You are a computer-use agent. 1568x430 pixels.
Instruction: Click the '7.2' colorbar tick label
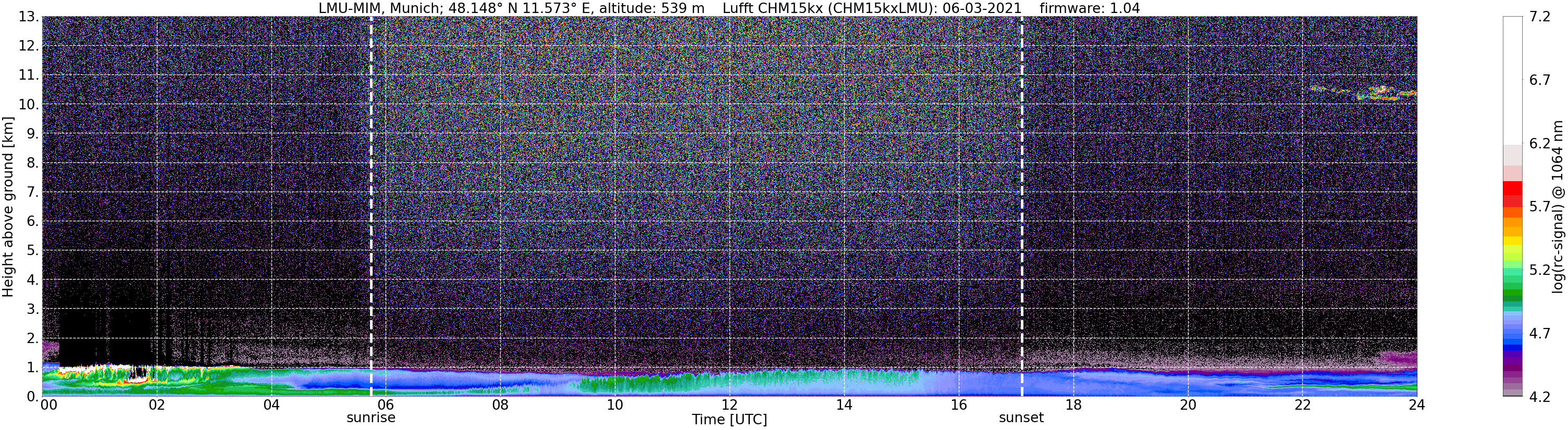coord(1539,17)
